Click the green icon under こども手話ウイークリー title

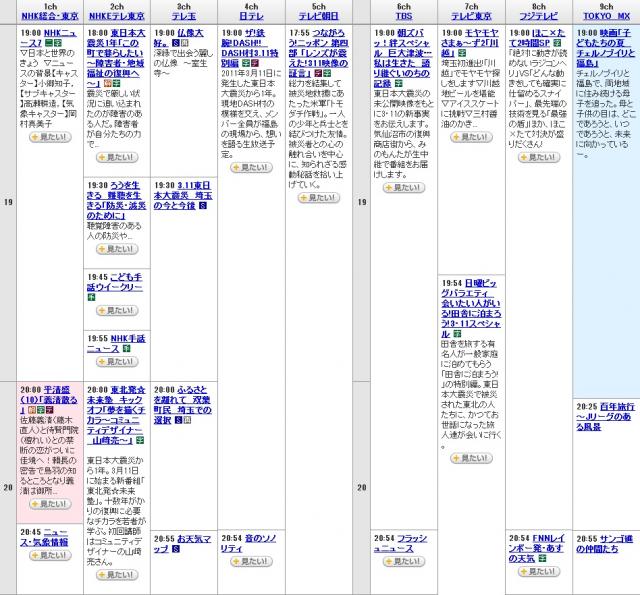[x=91, y=297]
